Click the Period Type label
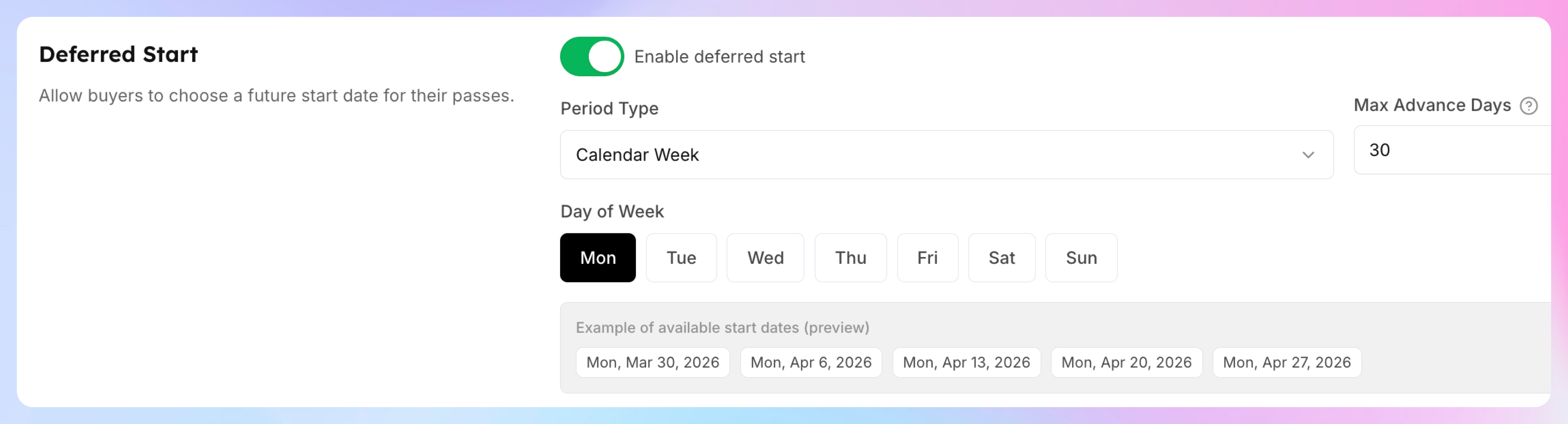 [609, 109]
